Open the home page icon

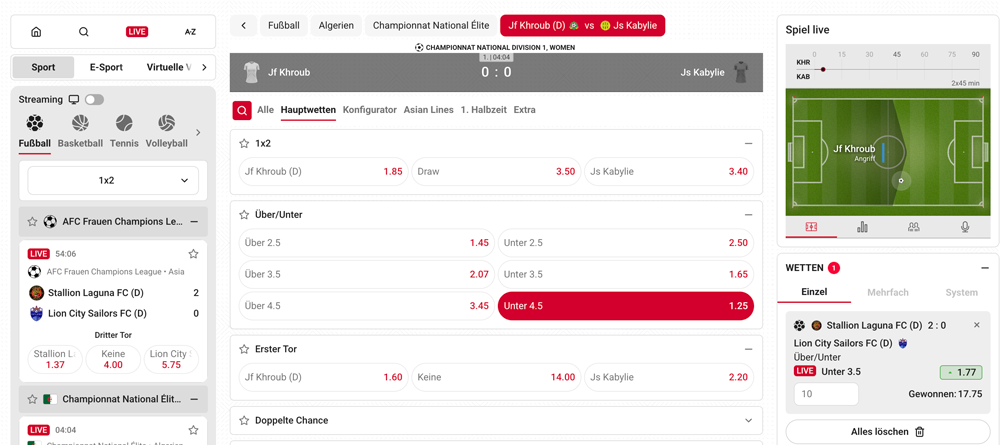pos(36,32)
